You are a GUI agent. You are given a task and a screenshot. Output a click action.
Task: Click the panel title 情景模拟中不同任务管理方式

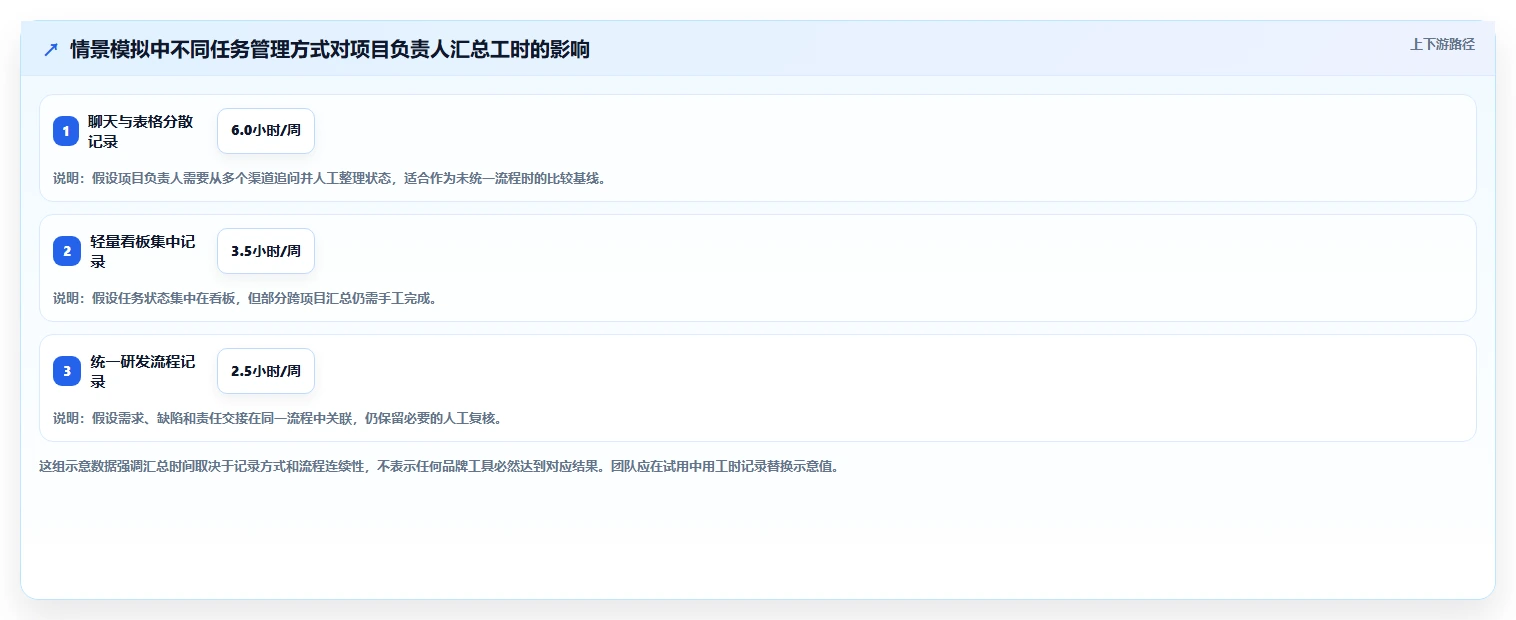coord(330,49)
